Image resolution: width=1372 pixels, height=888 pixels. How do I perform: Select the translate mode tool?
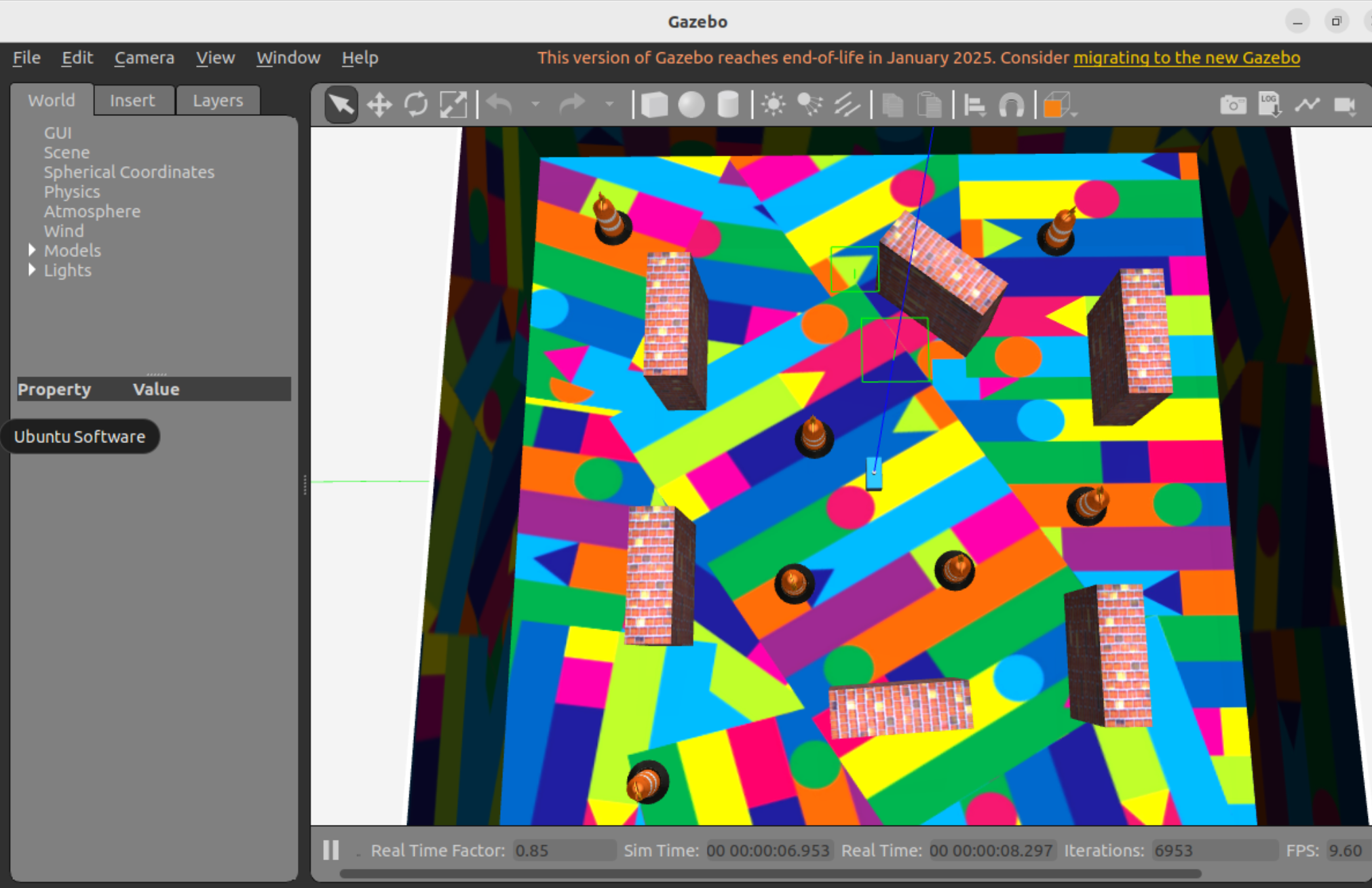click(x=379, y=105)
